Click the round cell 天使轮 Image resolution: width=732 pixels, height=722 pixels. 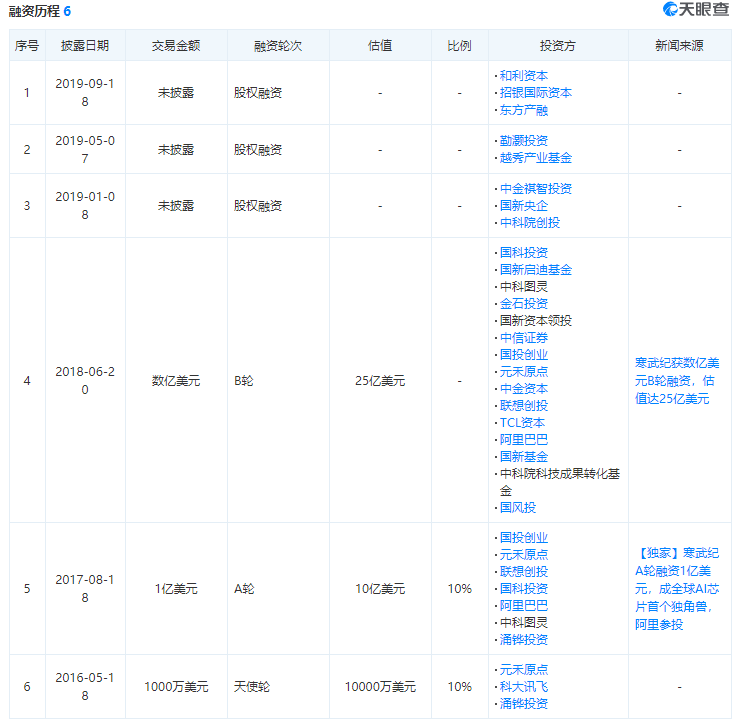[x=252, y=687]
